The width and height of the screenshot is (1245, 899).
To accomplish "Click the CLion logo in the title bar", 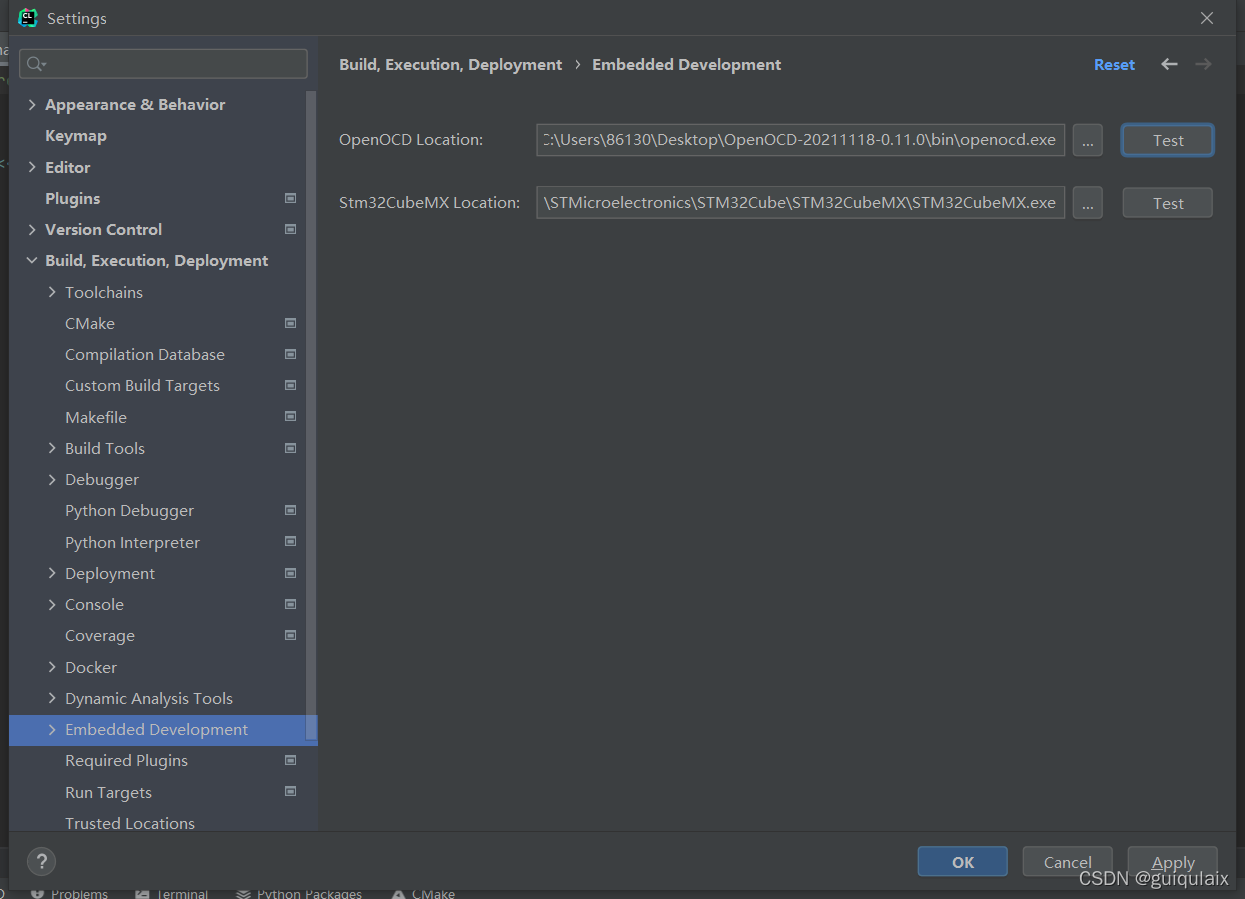I will pyautogui.click(x=28, y=17).
